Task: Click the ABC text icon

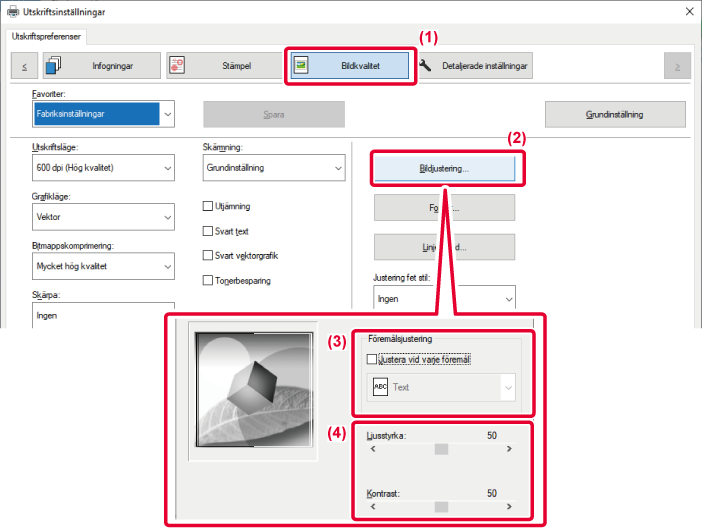Action: pos(379,386)
